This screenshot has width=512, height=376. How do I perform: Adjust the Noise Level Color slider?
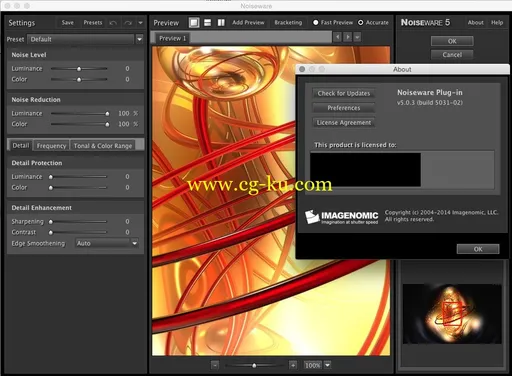pyautogui.click(x=79, y=79)
